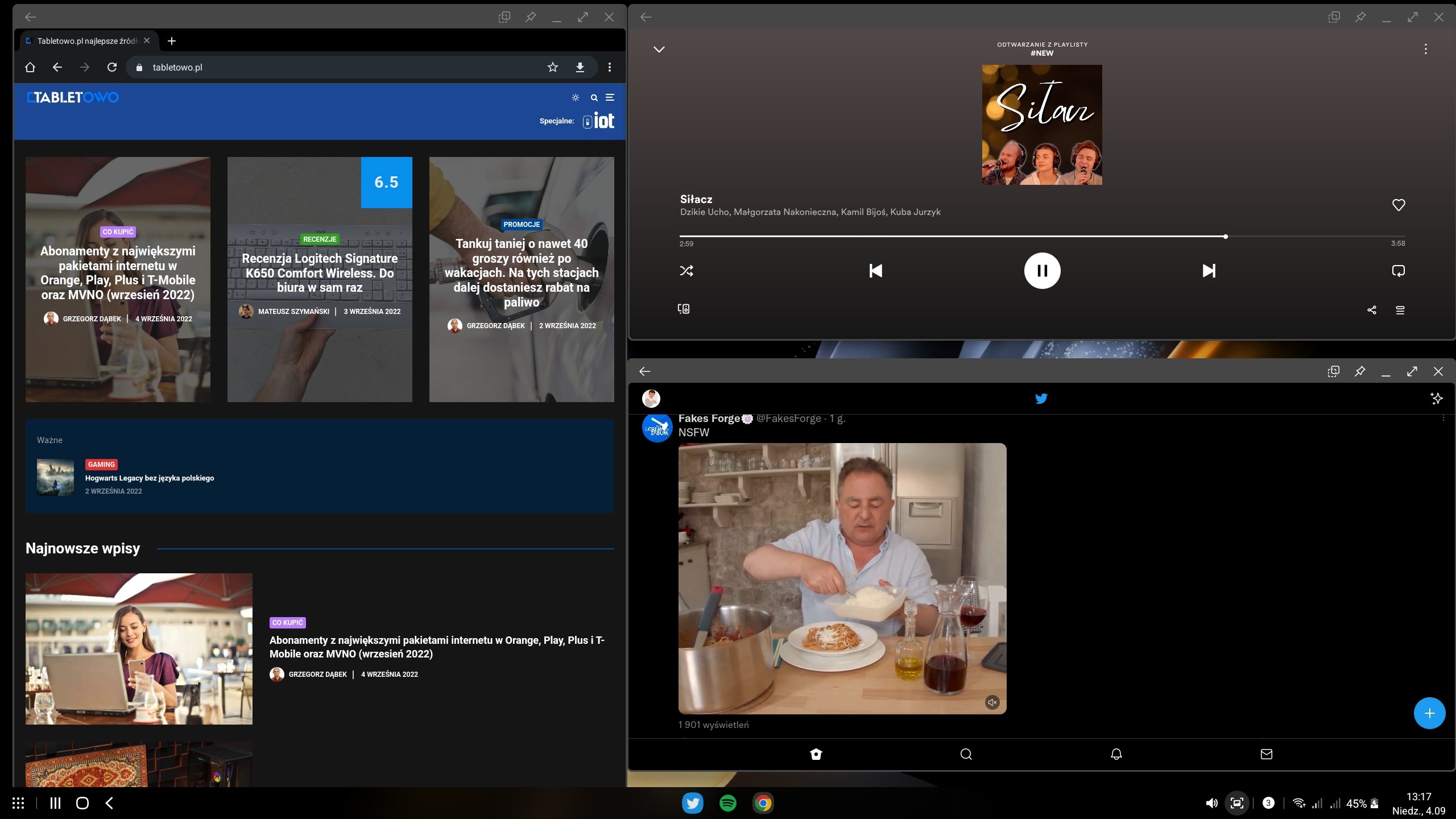Tap the taskbar back button

pyautogui.click(x=109, y=803)
